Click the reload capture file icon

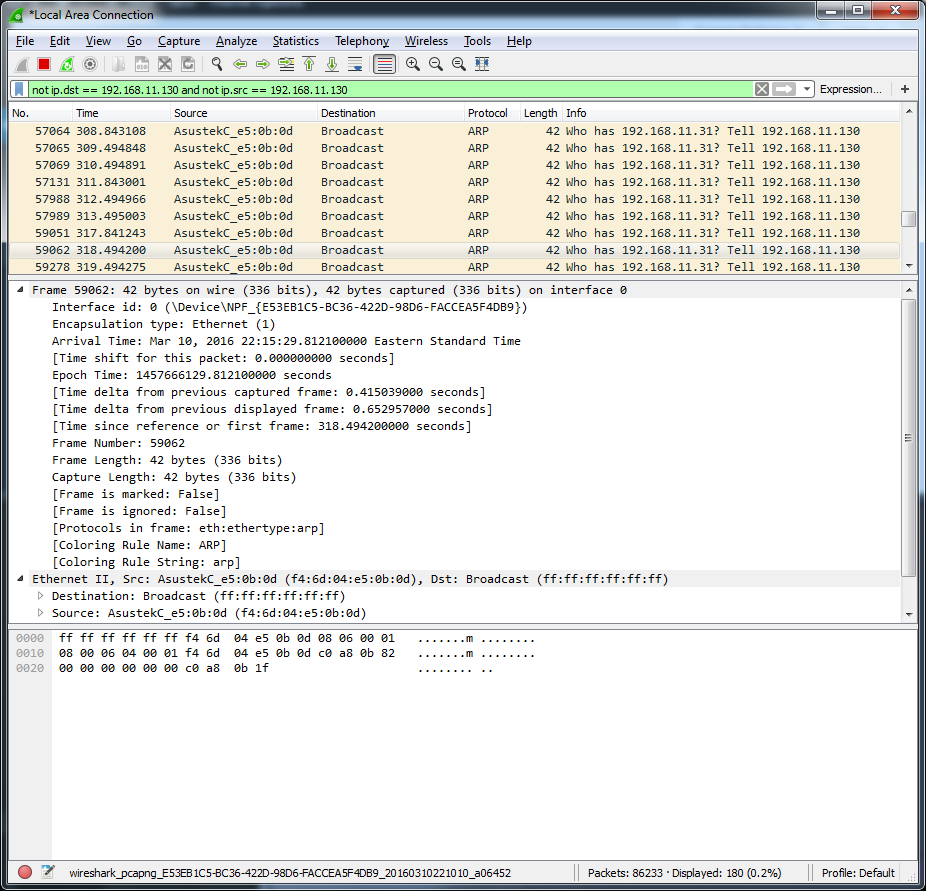click(188, 64)
